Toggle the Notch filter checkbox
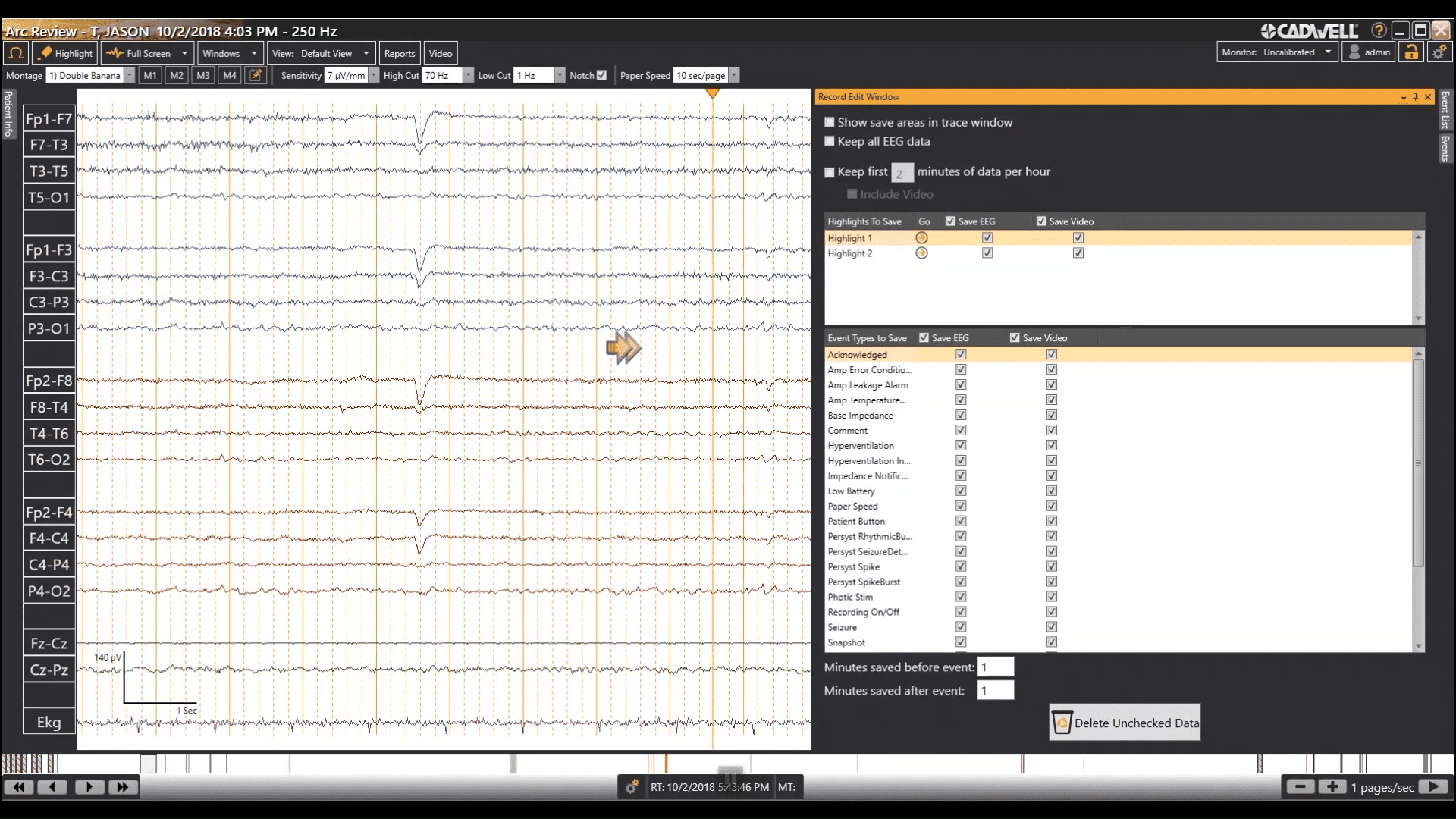 pos(601,75)
